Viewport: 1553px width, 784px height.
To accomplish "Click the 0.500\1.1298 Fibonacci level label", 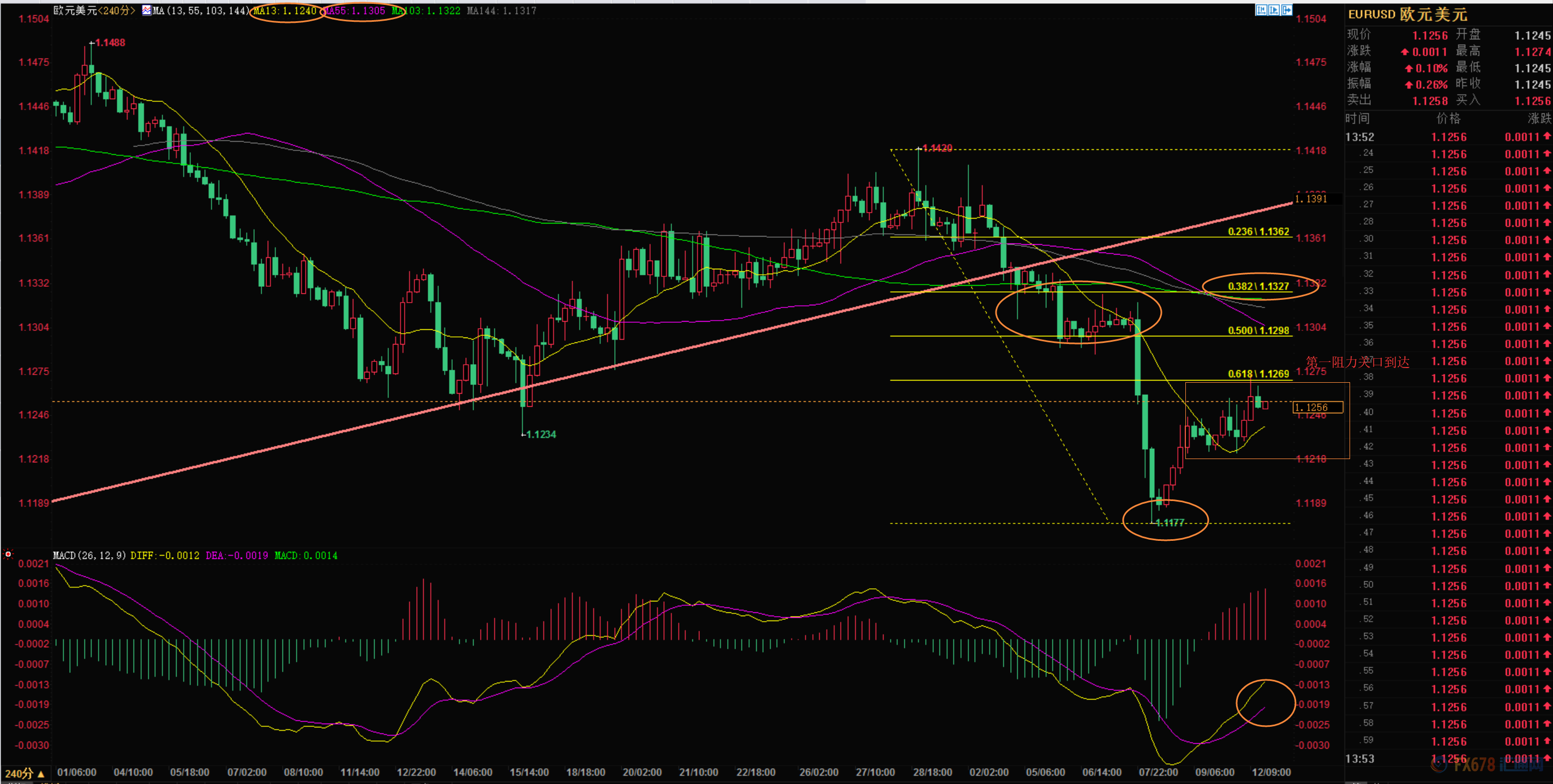I will click(1258, 330).
